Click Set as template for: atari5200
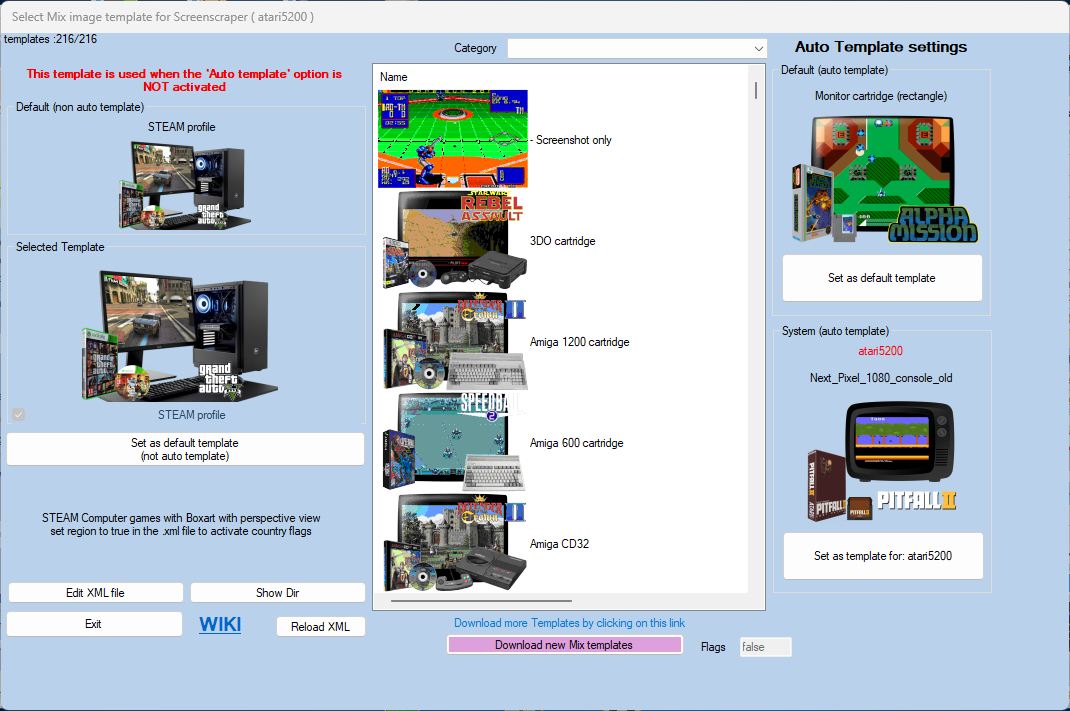Image resolution: width=1070 pixels, height=711 pixels. [x=882, y=555]
